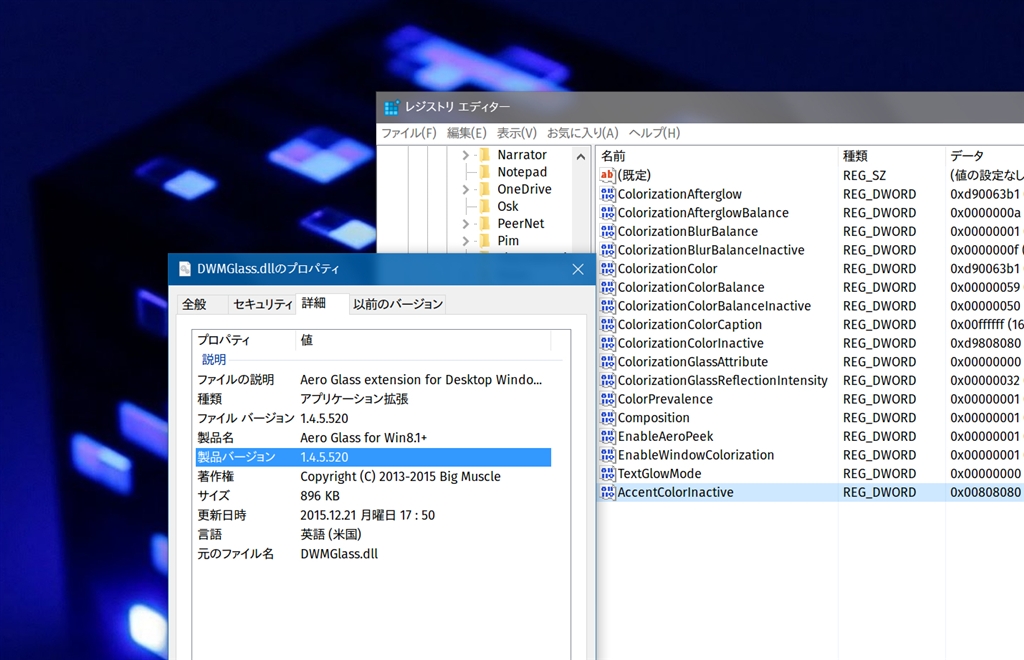Sort values by データ column header
Viewport: 1024px width, 660px height.
tap(984, 156)
